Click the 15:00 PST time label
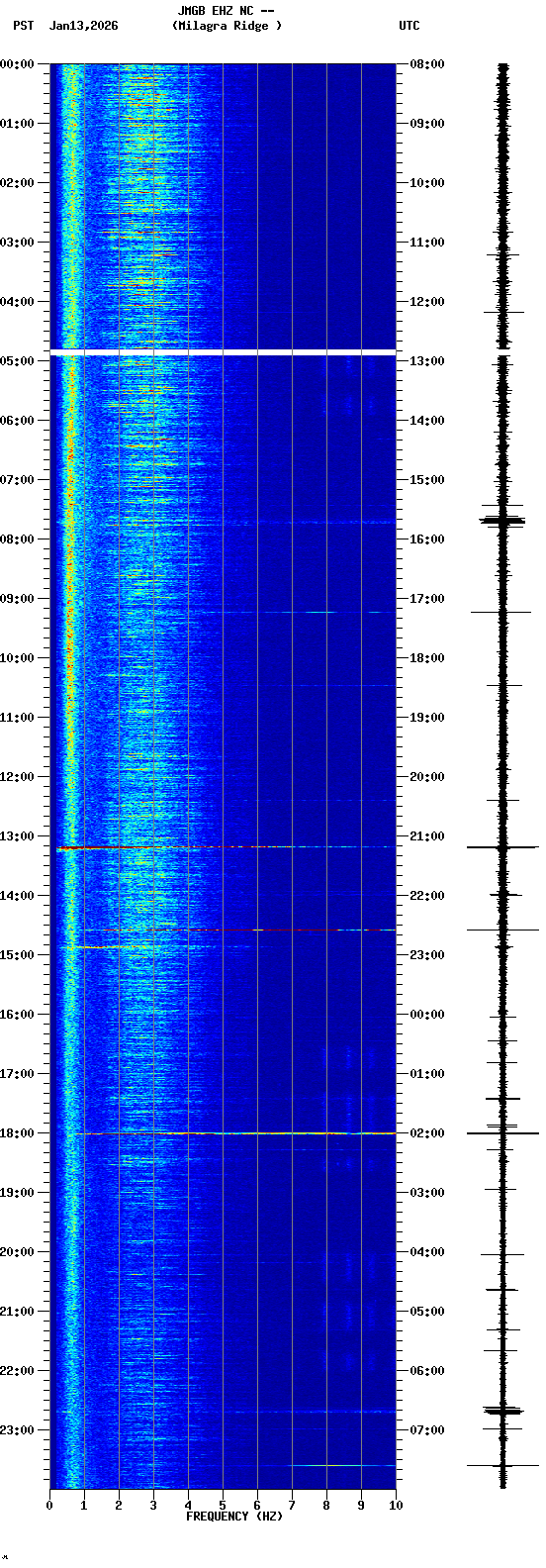 17,955
